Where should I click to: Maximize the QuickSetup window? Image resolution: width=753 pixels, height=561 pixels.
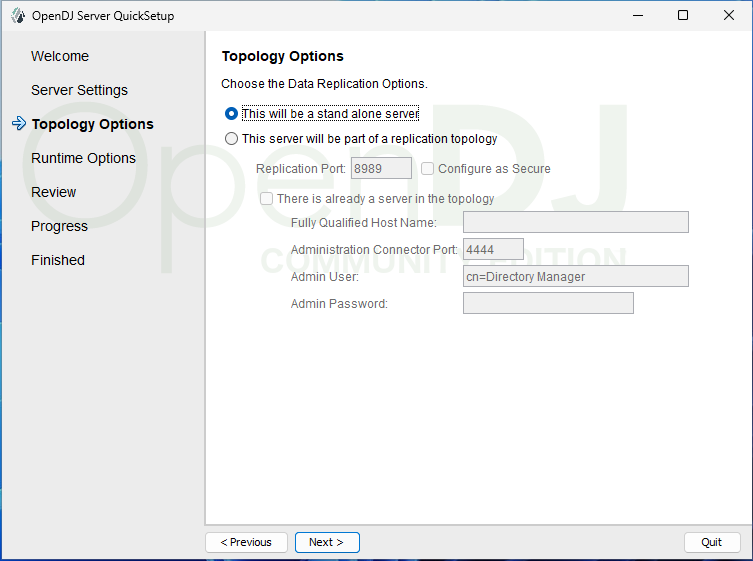coord(682,15)
